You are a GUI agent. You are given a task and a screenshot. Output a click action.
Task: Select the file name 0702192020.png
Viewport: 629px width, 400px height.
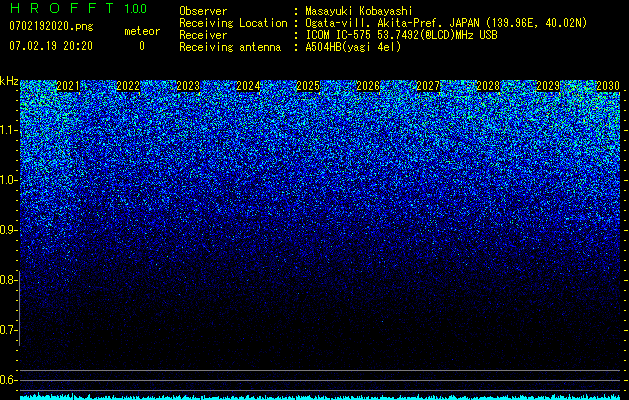(x=51, y=26)
